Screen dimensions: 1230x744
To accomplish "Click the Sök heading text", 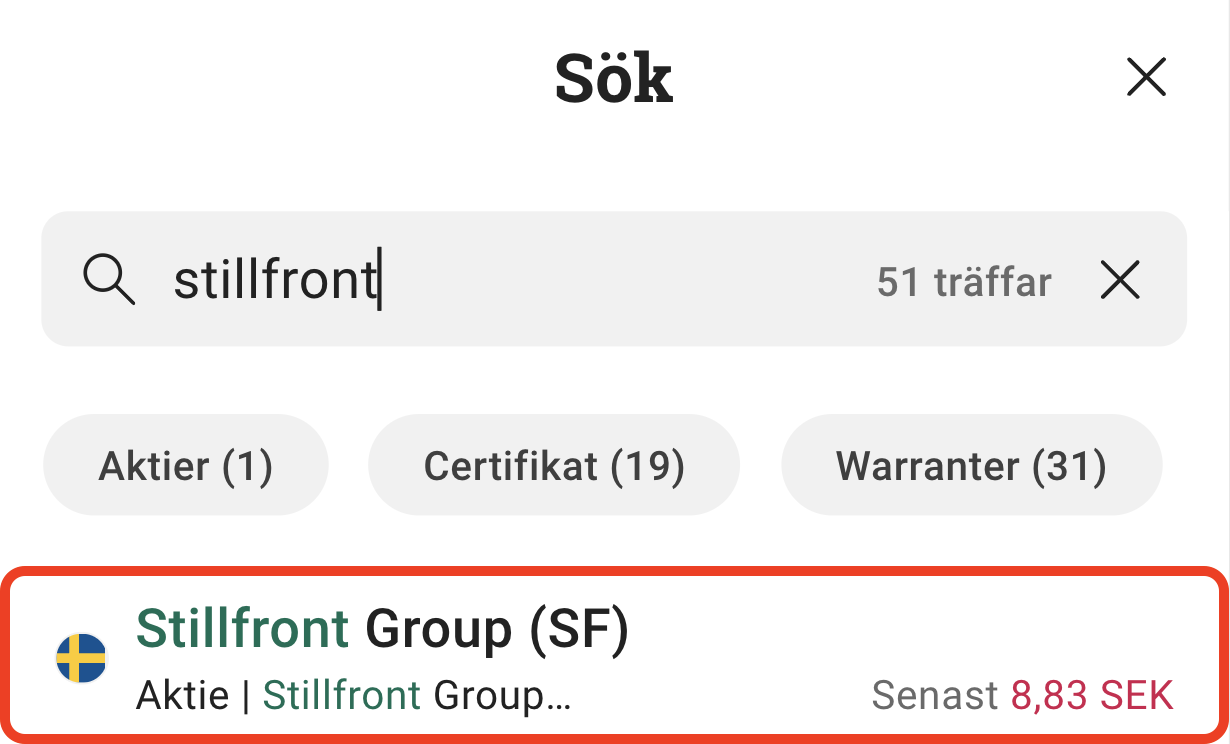I will pyautogui.click(x=614, y=78).
